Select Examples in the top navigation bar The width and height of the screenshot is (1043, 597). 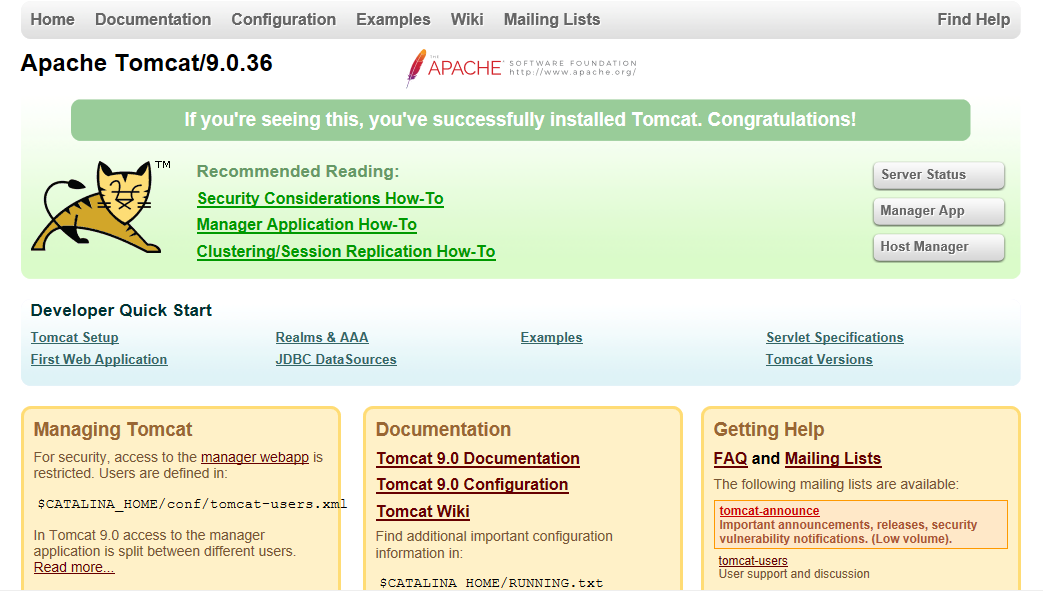[x=393, y=19]
